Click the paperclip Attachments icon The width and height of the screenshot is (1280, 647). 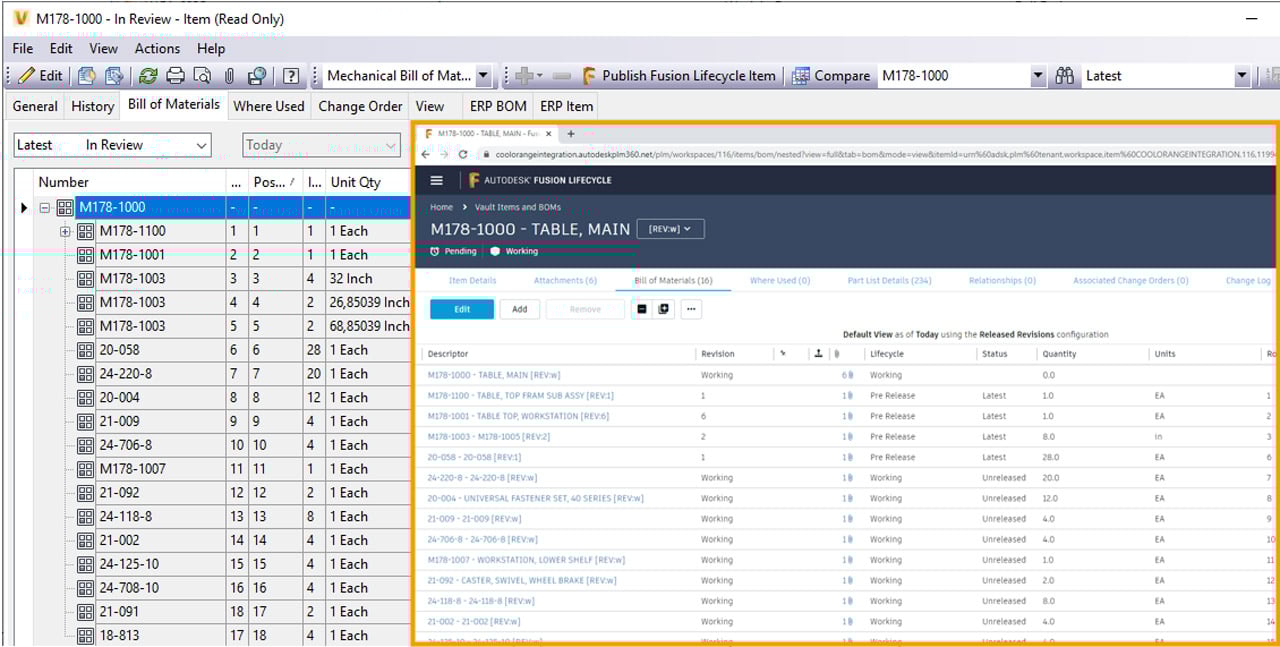click(229, 76)
